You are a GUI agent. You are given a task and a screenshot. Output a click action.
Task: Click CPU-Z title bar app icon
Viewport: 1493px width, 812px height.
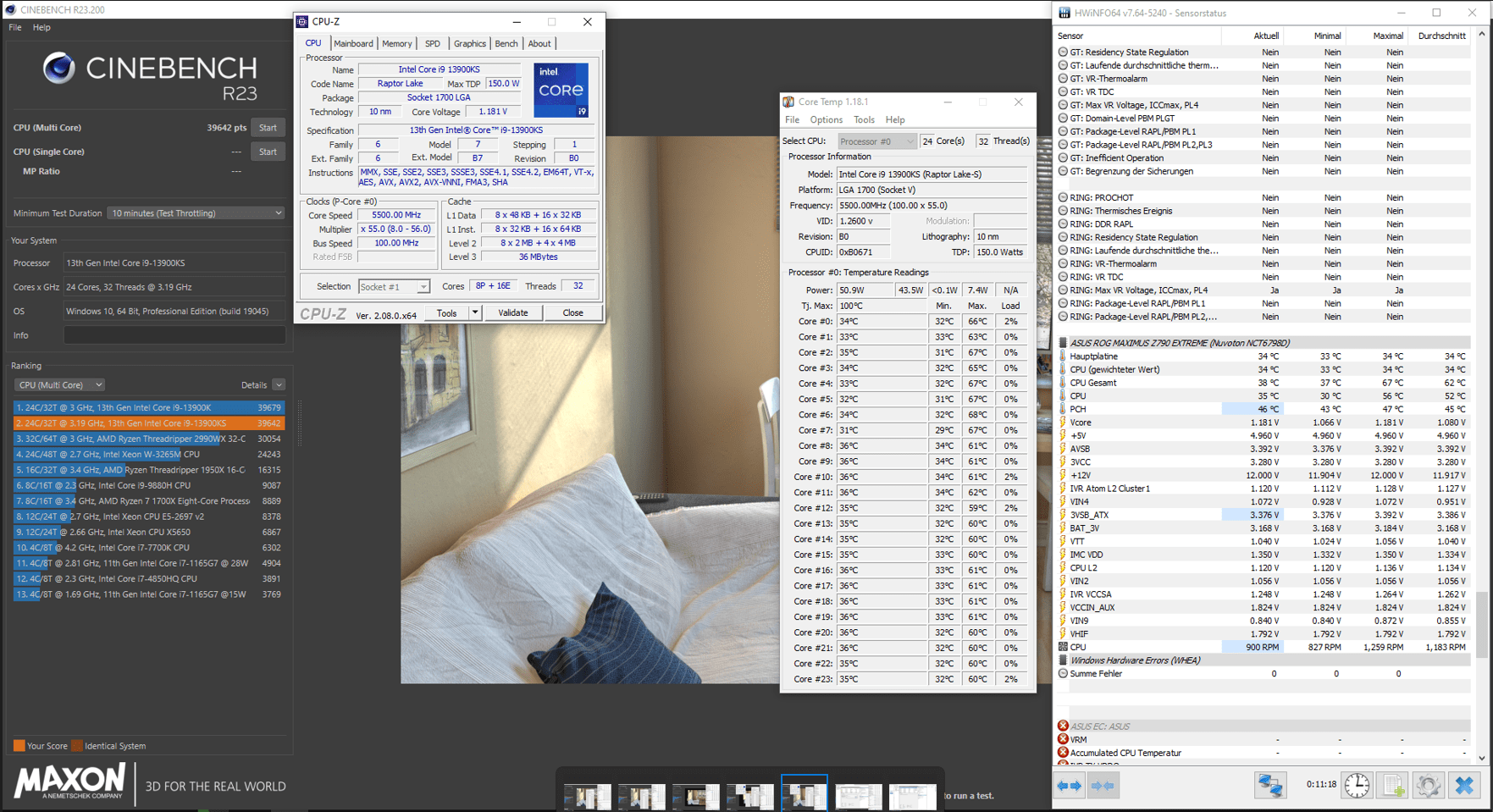(302, 22)
